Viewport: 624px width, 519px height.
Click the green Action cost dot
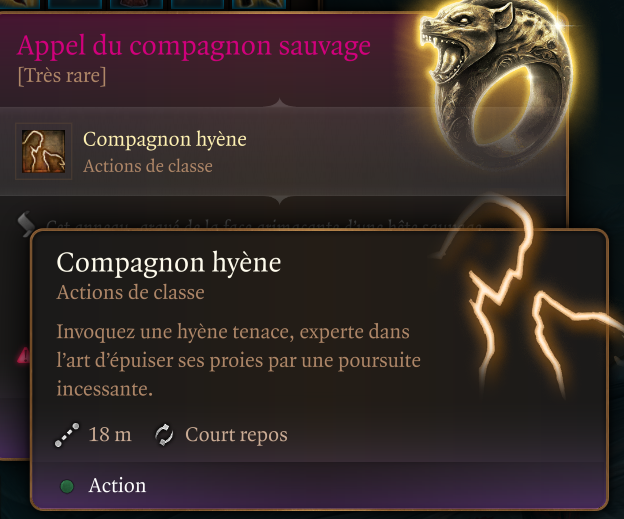click(x=67, y=486)
